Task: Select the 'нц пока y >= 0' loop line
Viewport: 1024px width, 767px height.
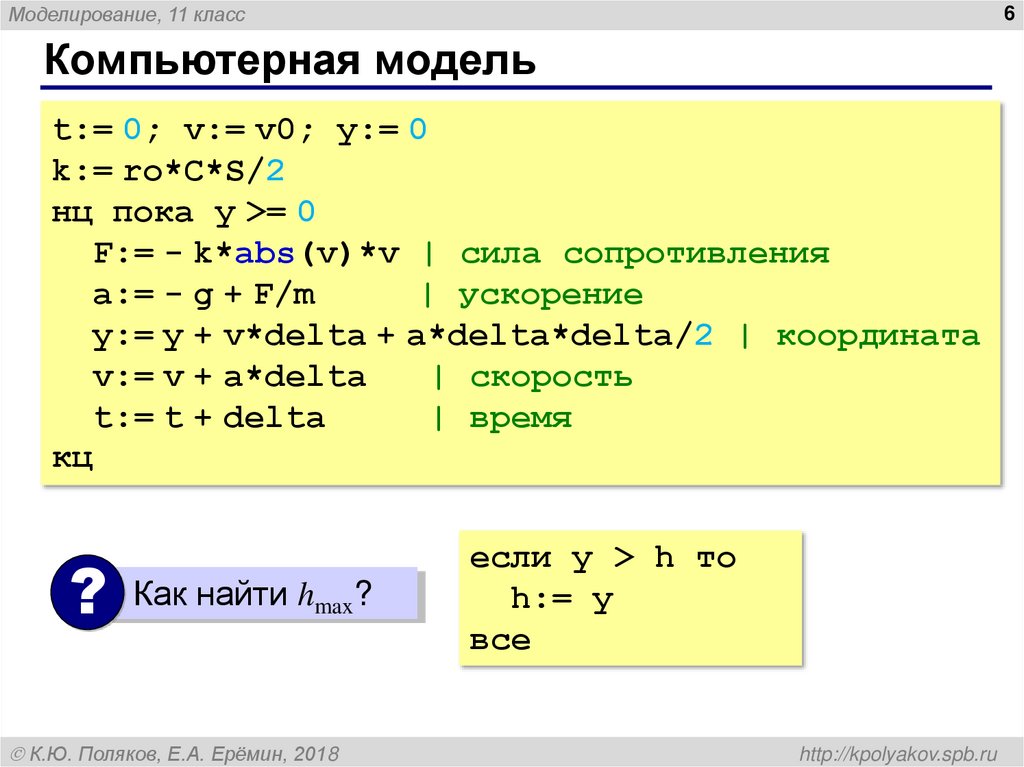Action: pyautogui.click(x=180, y=211)
